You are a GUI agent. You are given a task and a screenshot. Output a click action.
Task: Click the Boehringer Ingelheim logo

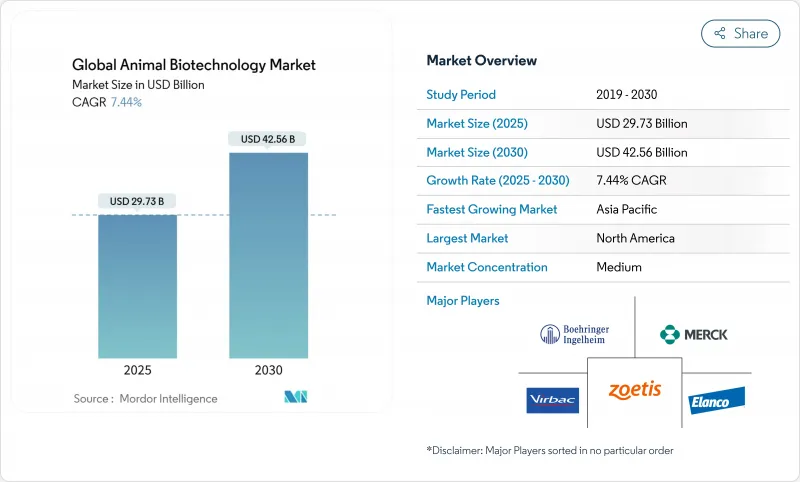(574, 335)
